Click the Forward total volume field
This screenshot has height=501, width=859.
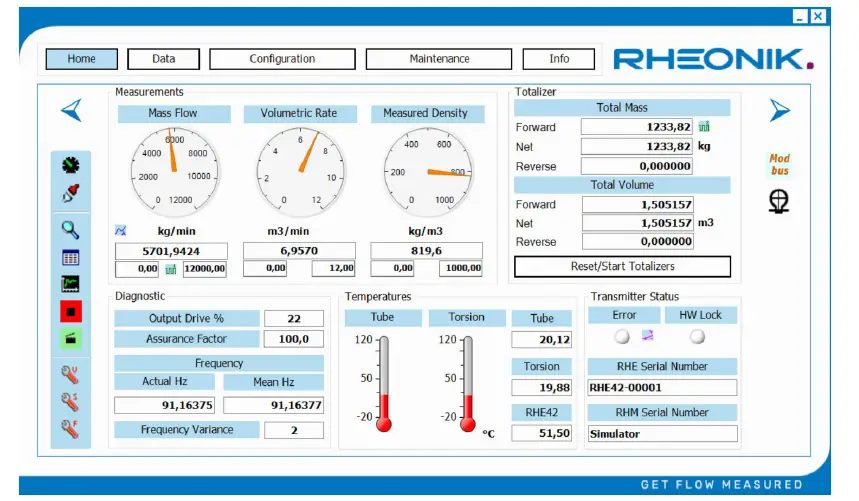[638, 204]
